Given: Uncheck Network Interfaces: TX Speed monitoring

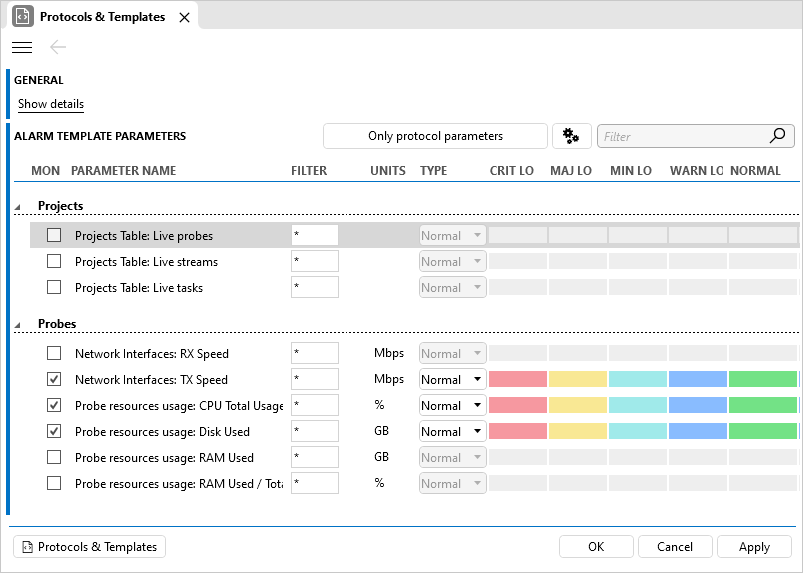Looking at the screenshot, I should coord(54,380).
